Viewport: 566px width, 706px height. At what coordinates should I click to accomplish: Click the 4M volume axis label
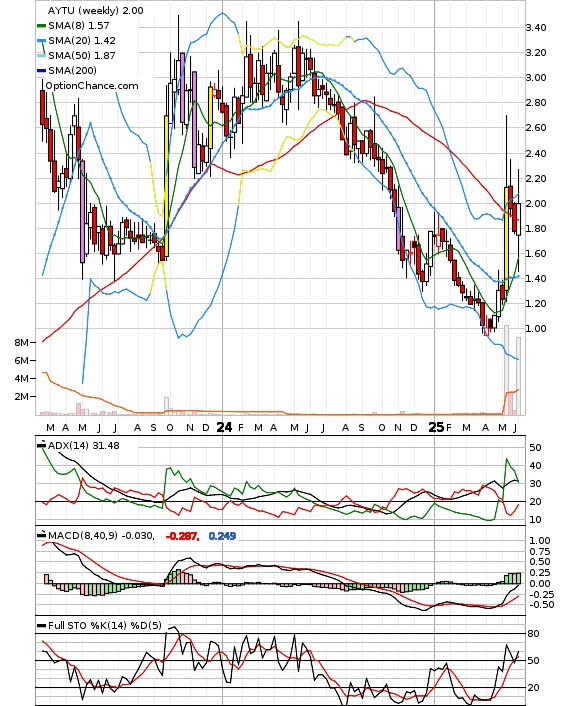click(22, 379)
